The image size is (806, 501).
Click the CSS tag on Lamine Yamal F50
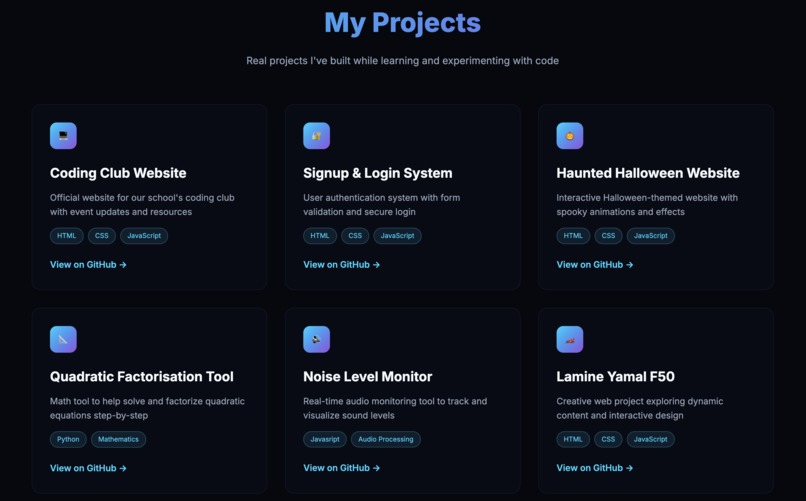(609, 439)
